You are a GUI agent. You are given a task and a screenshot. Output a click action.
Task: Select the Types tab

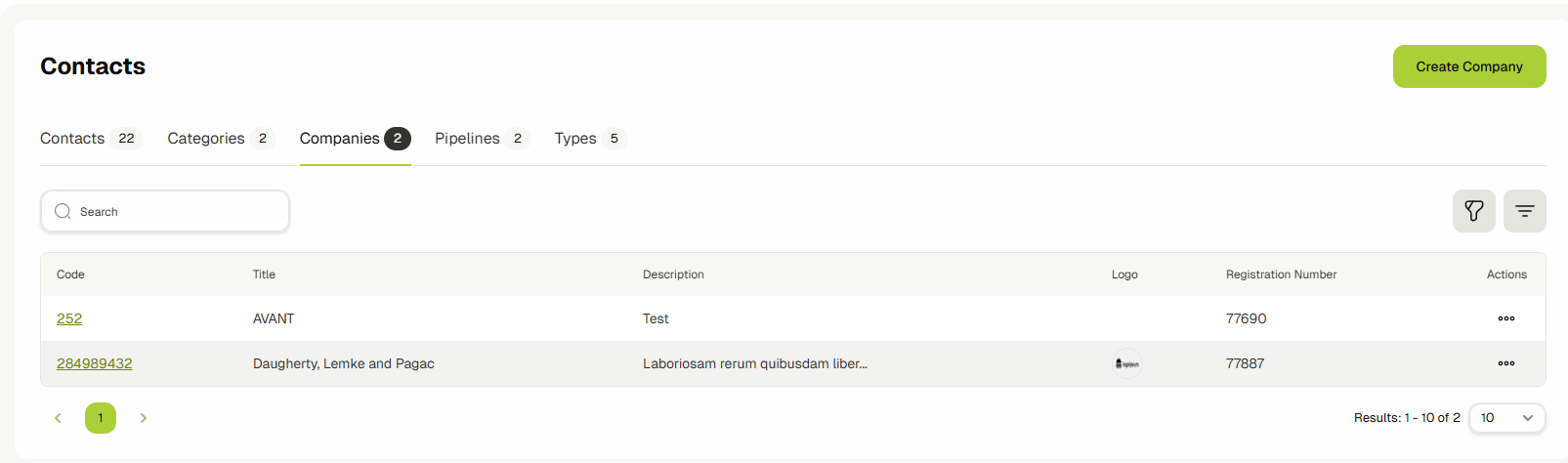tap(575, 139)
